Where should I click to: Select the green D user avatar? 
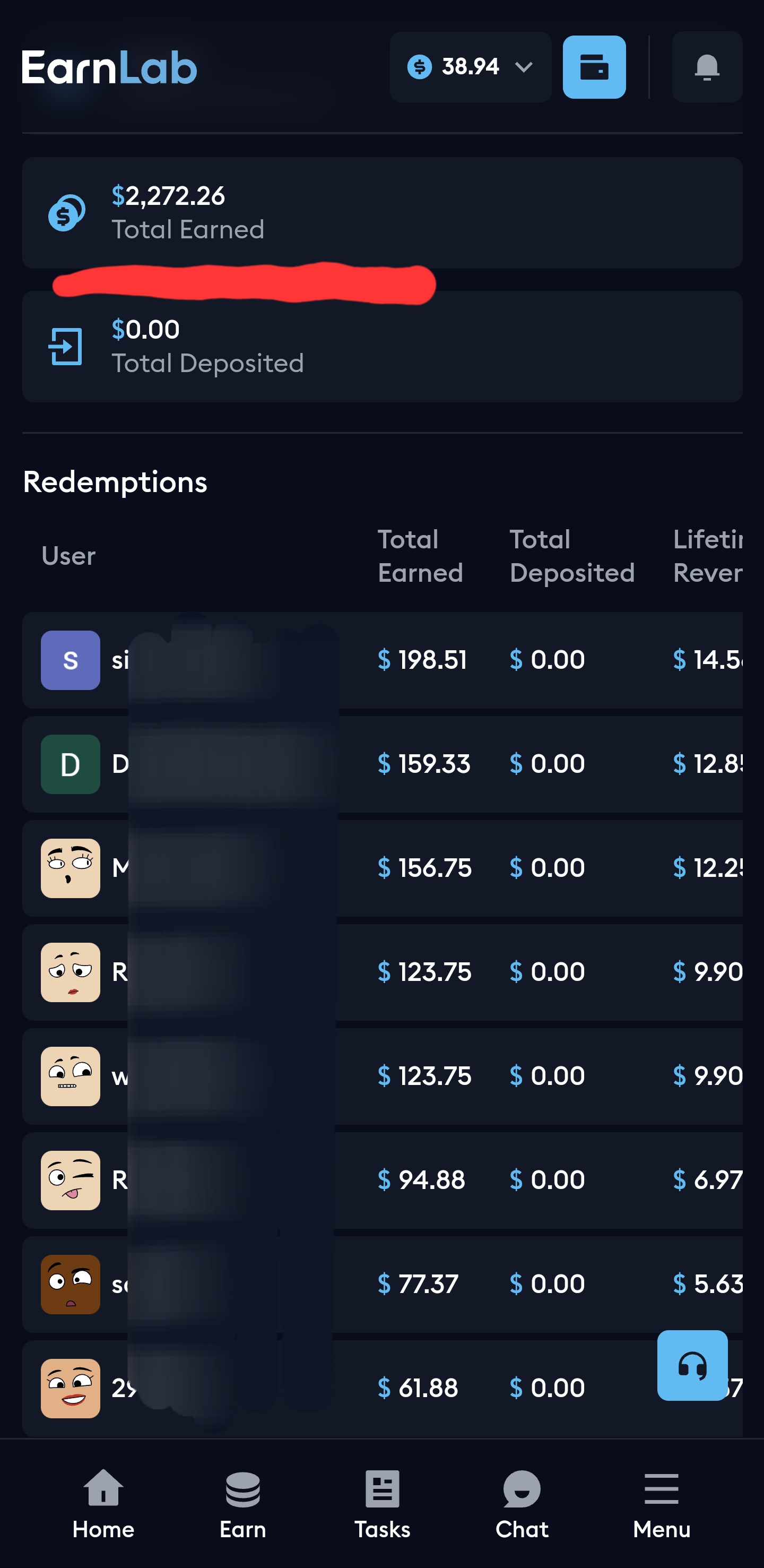pyautogui.click(x=71, y=764)
